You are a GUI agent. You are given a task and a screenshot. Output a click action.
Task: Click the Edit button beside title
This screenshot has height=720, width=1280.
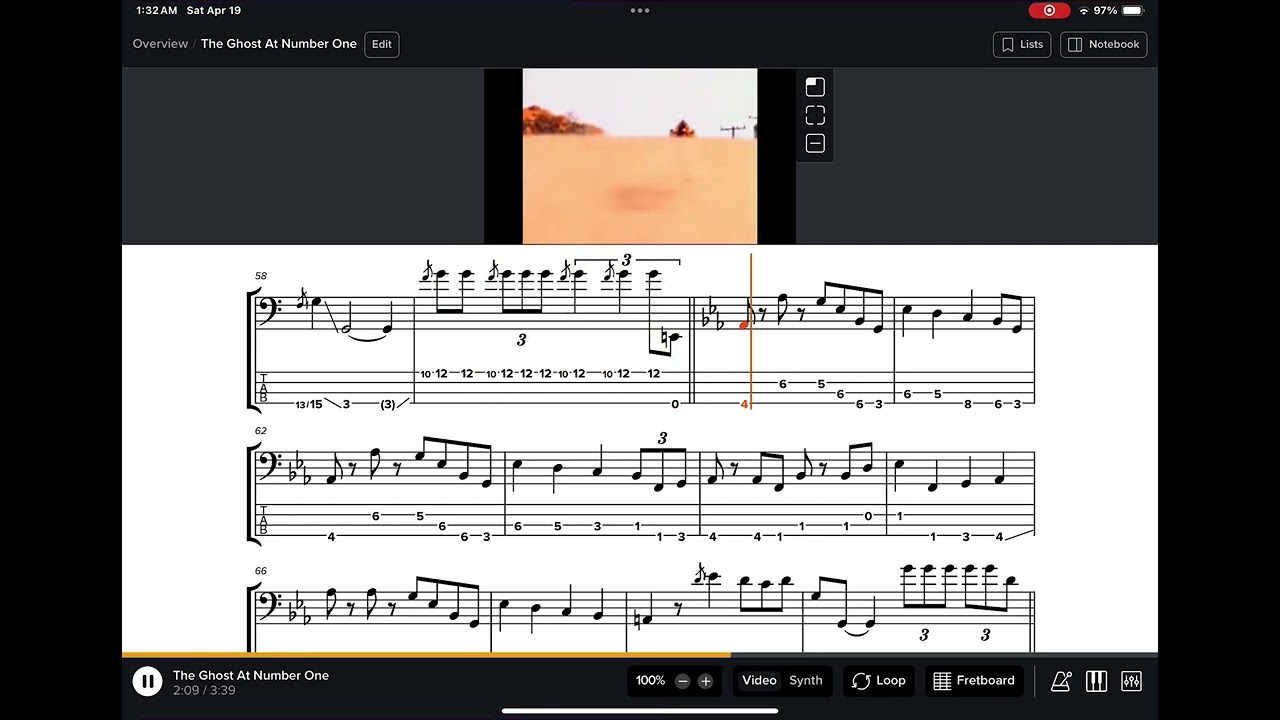click(382, 44)
